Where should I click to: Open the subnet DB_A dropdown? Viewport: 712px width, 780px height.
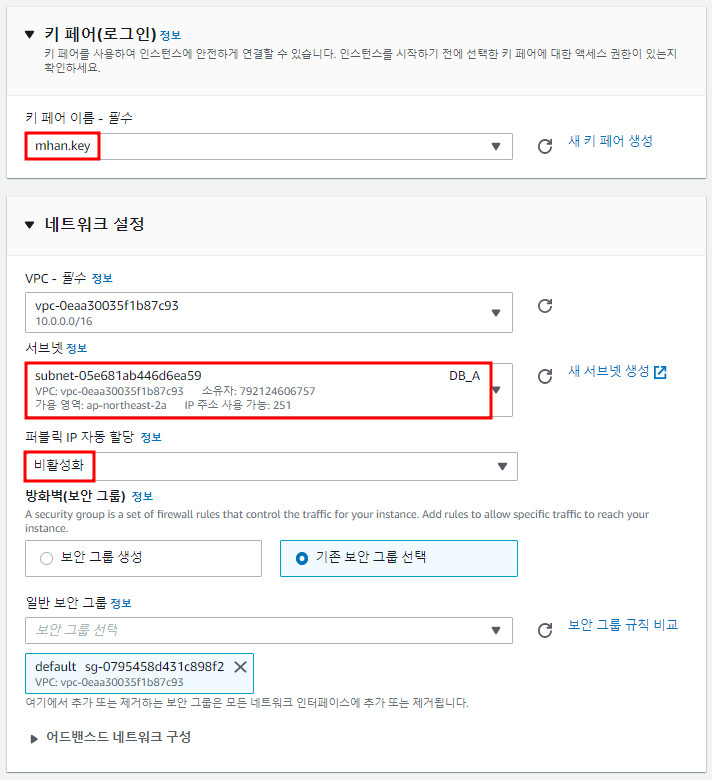[x=269, y=390]
